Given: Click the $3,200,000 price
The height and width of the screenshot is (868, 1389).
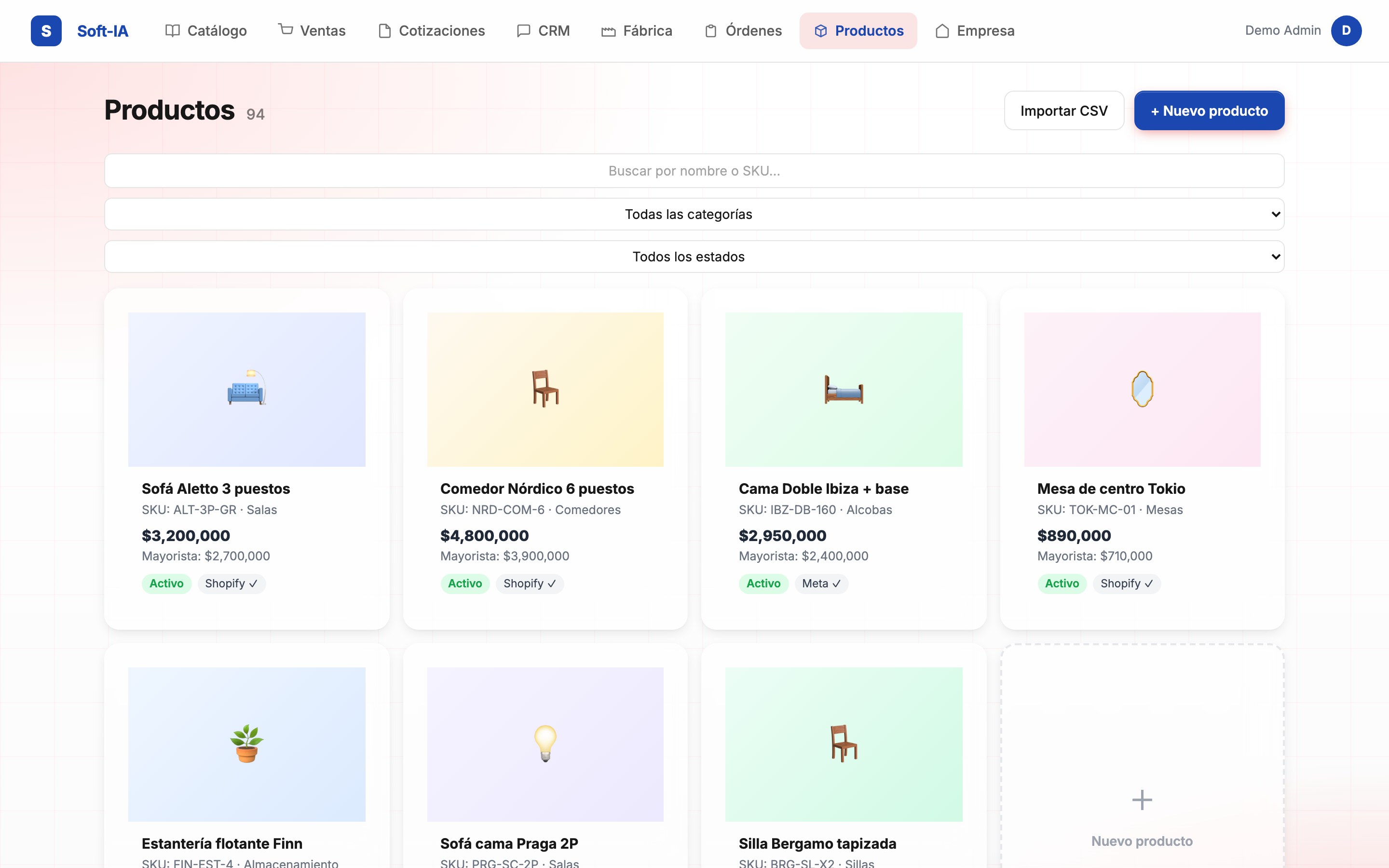Looking at the screenshot, I should 186,536.
